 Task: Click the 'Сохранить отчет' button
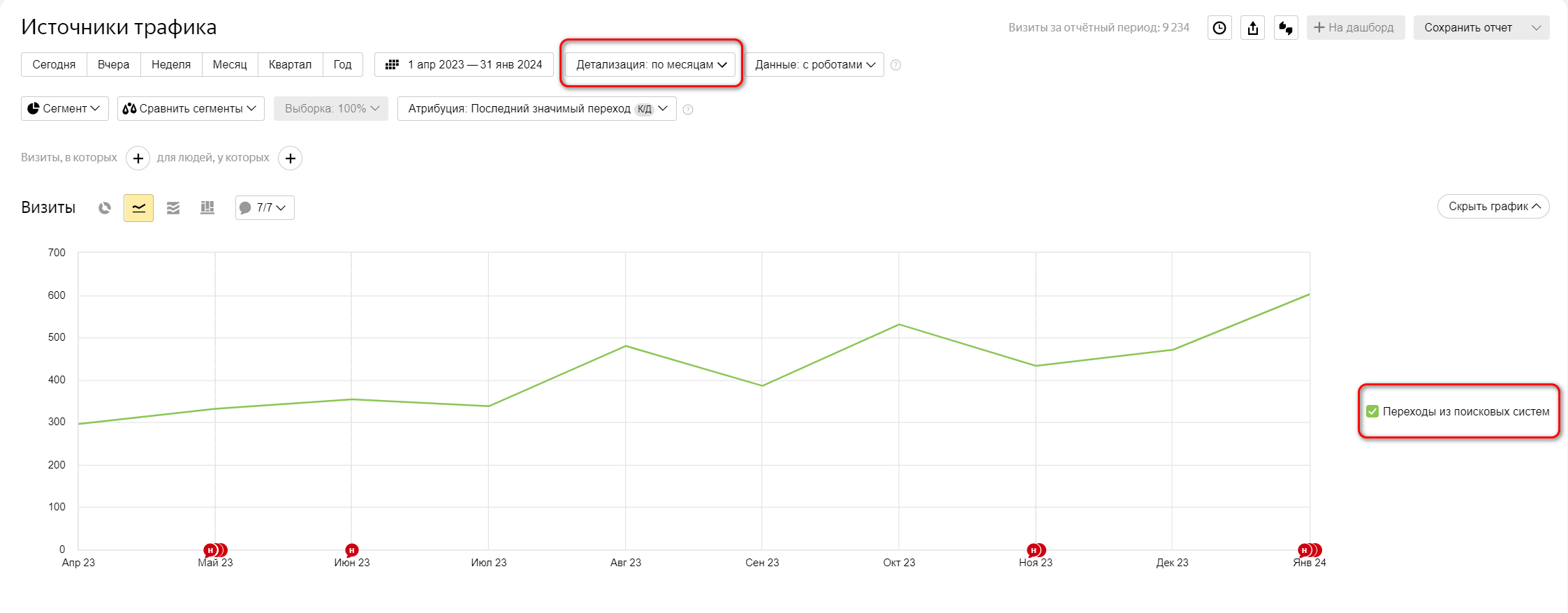(1468, 28)
